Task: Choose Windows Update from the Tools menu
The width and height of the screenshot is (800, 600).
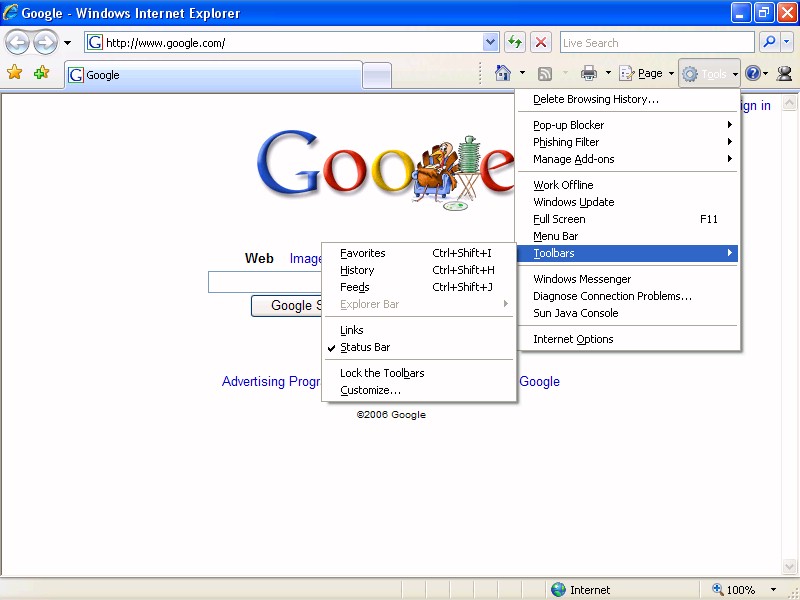Action: pos(628,202)
